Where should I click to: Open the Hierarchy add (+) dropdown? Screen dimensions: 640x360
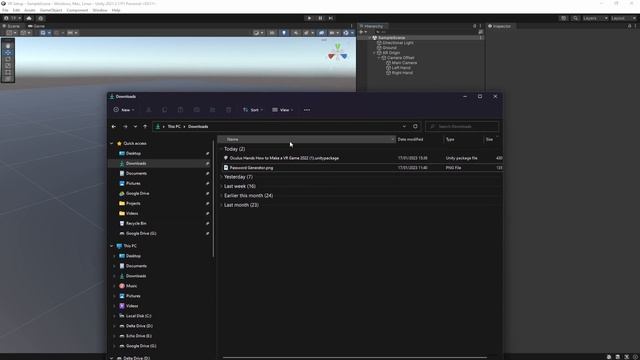(x=363, y=32)
